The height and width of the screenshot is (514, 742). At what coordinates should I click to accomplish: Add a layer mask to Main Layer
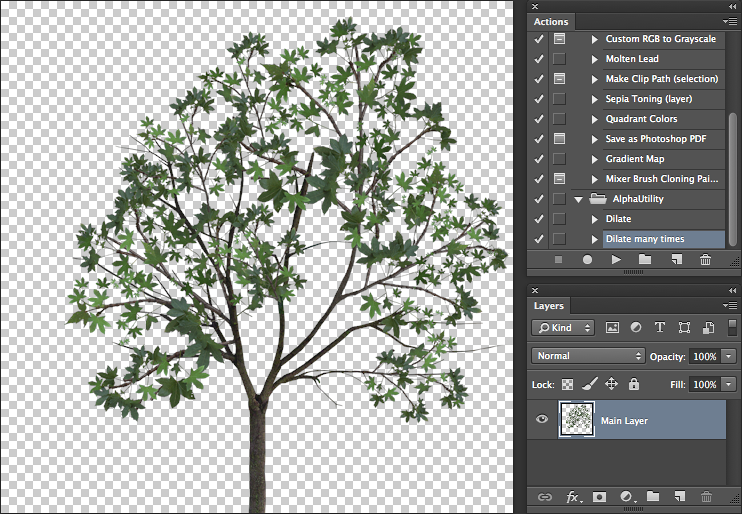click(x=600, y=496)
